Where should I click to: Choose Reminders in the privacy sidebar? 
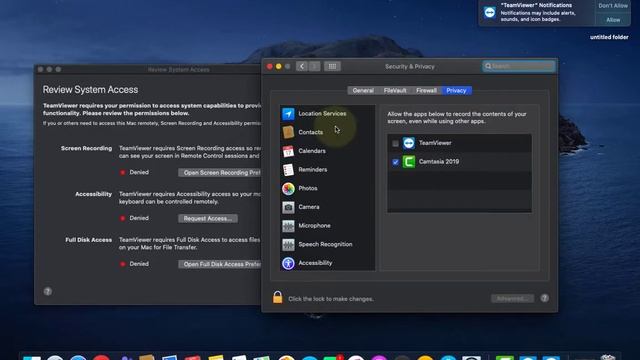(327, 169)
